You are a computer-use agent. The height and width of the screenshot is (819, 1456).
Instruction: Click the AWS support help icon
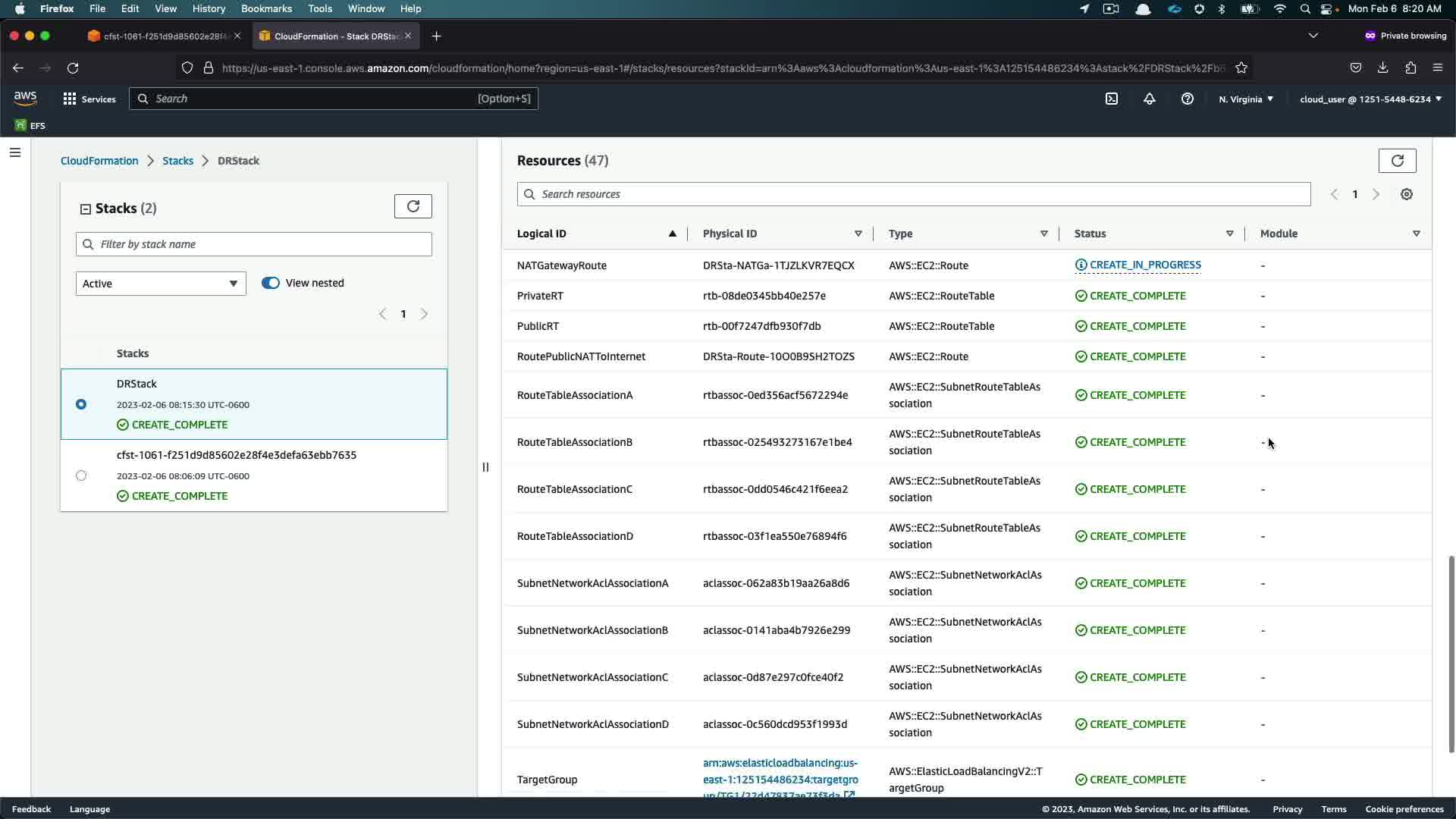pyautogui.click(x=1188, y=99)
